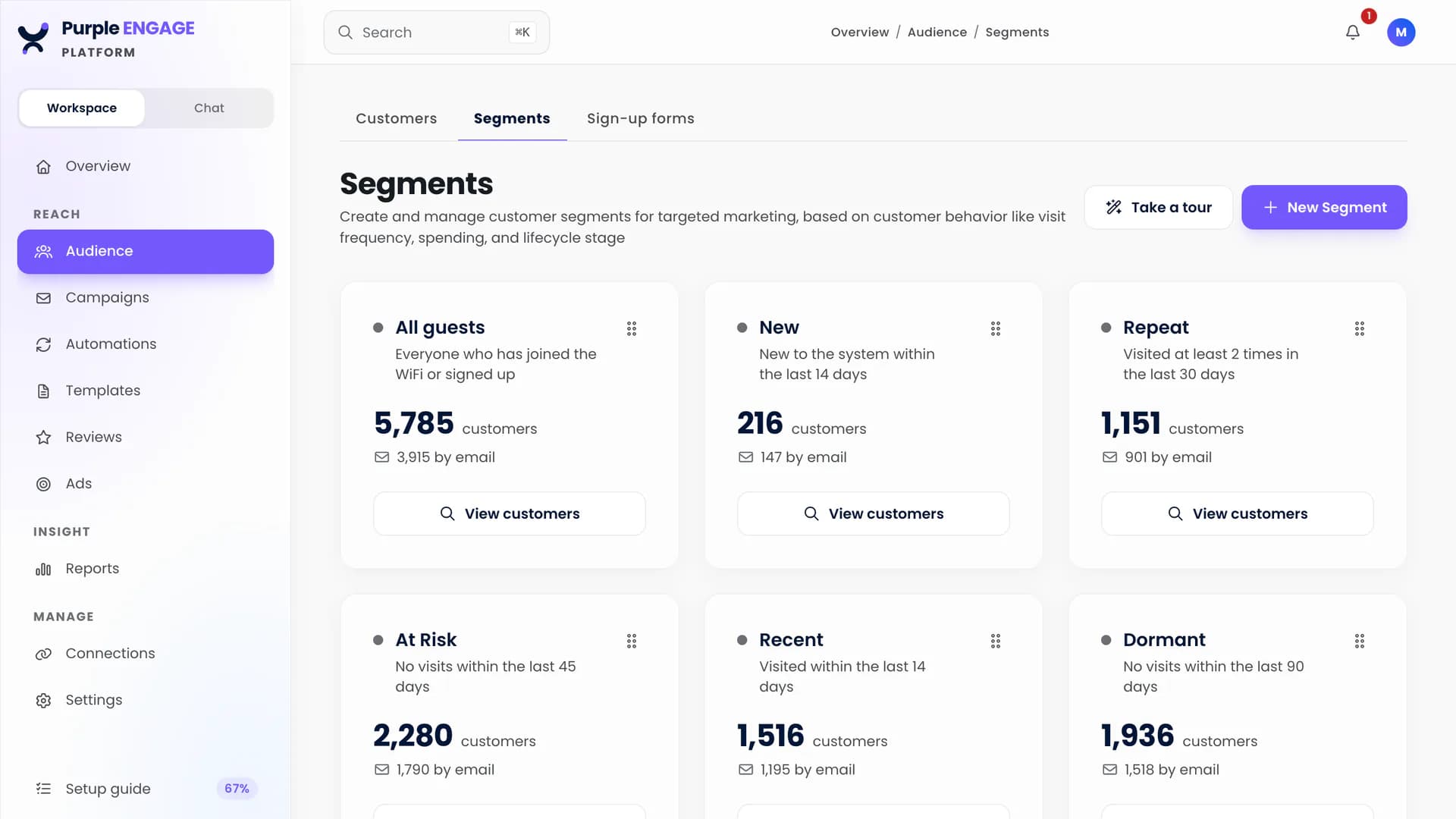
Task: Click the 5,785 customers count
Action: 455,423
